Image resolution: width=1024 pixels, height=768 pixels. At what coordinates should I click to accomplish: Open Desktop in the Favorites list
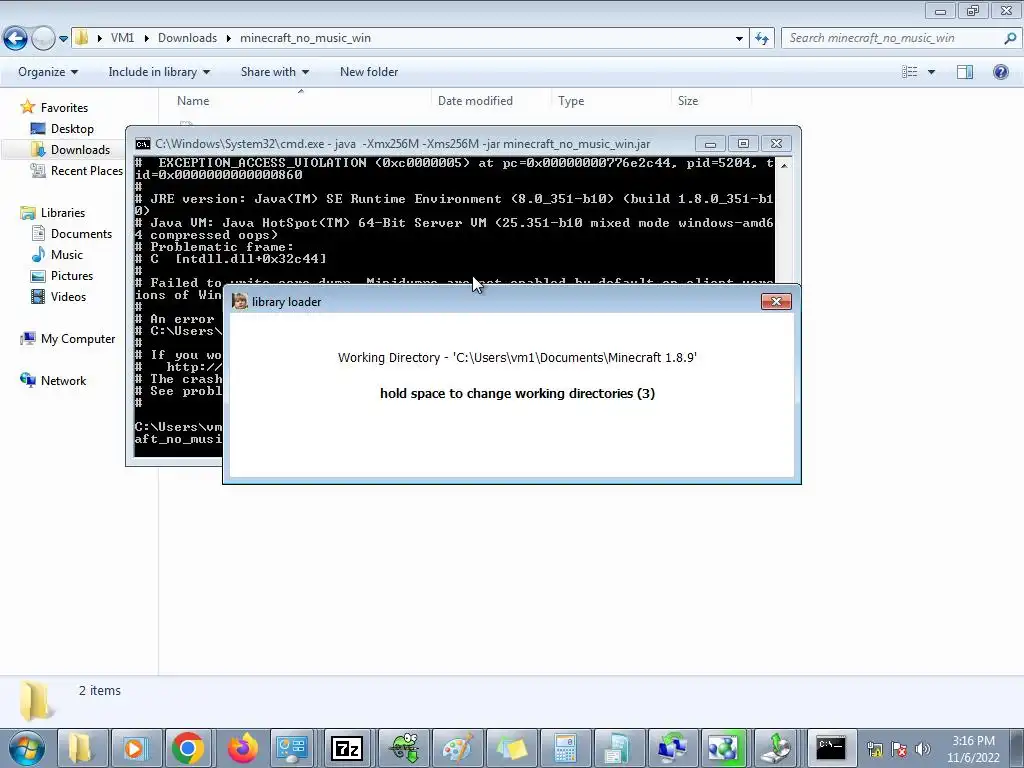pyautogui.click(x=72, y=129)
